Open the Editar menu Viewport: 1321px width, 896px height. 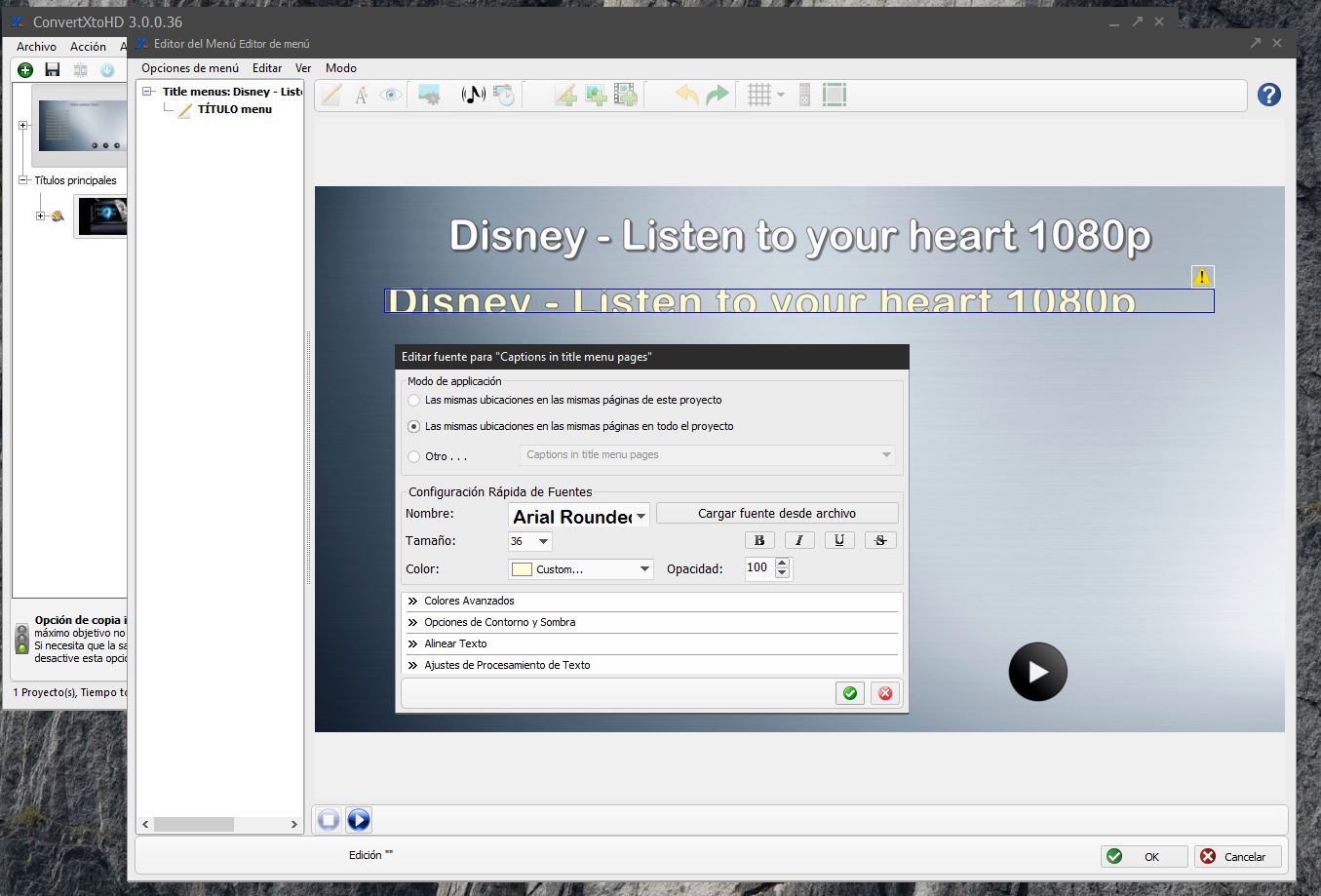(267, 68)
